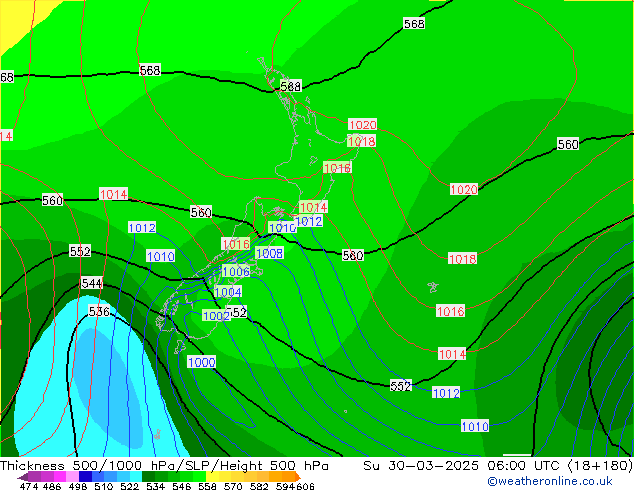The width and height of the screenshot is (634, 490).
Task: Click the 544 height contour label
Action: (92, 283)
